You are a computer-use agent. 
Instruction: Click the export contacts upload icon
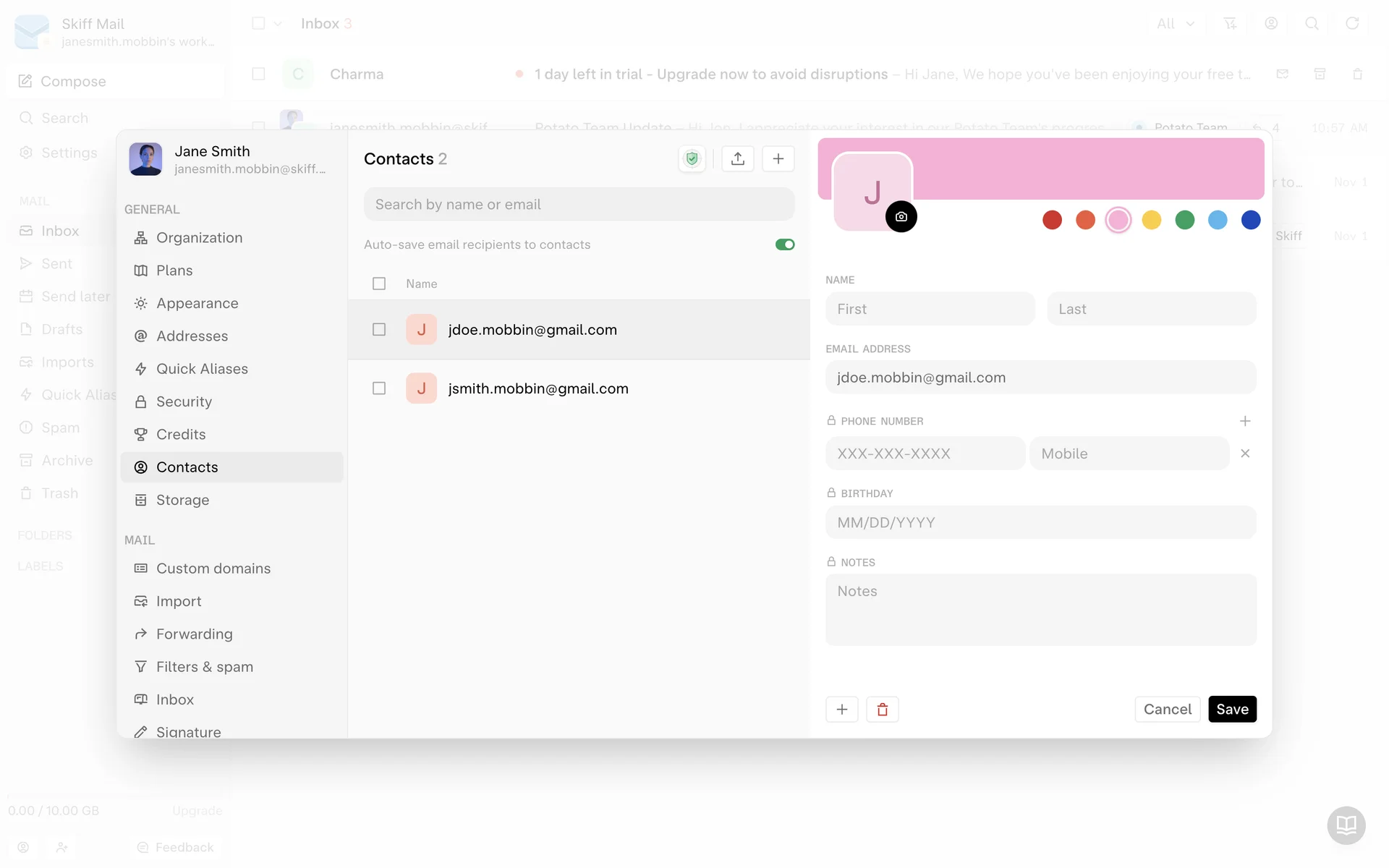[737, 159]
